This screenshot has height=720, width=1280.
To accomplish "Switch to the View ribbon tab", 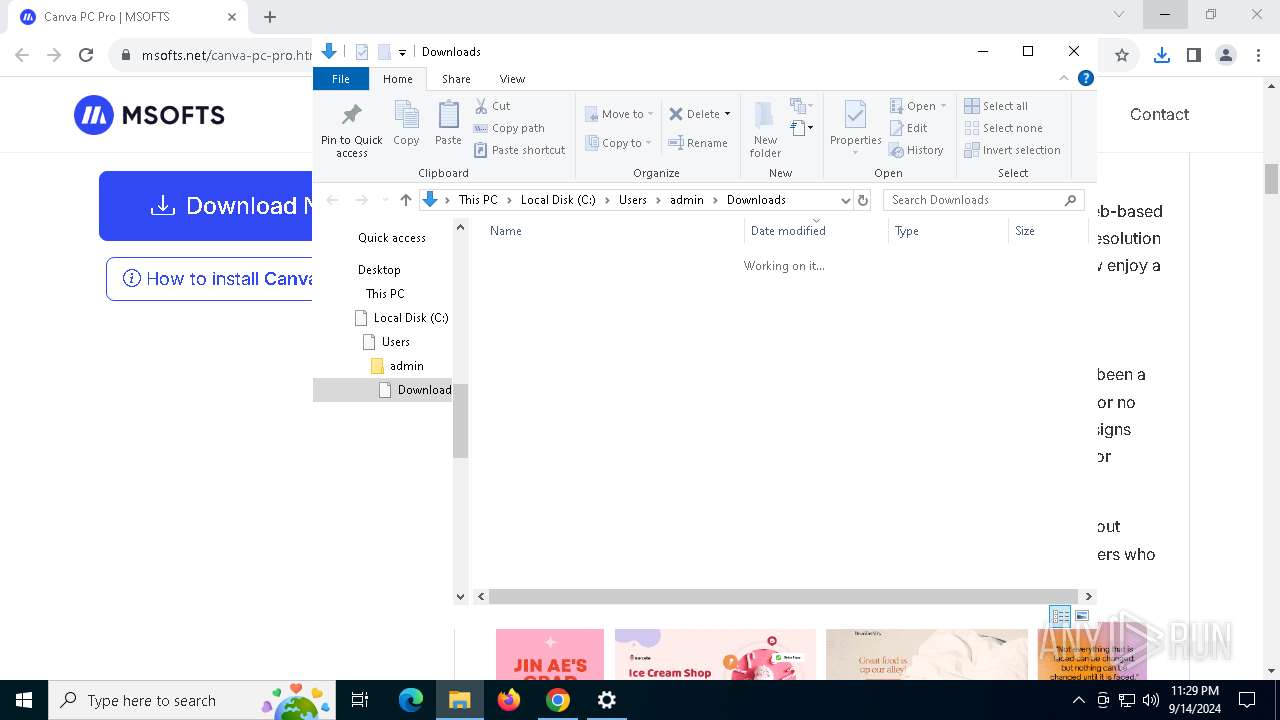I will (x=512, y=79).
